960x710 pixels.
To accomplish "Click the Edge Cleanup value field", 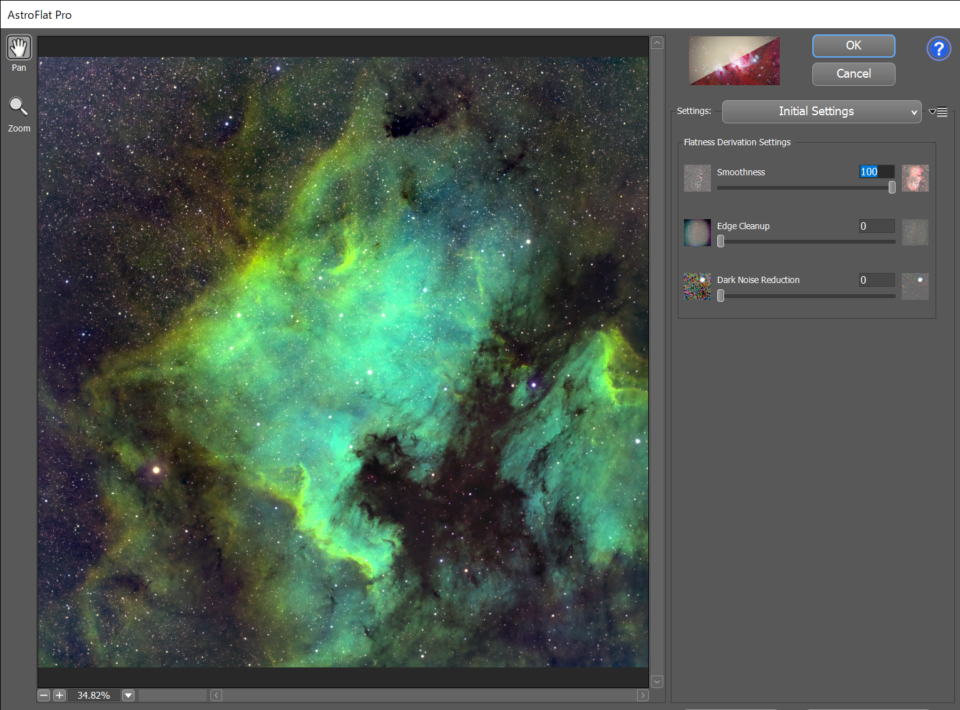I will (874, 226).
